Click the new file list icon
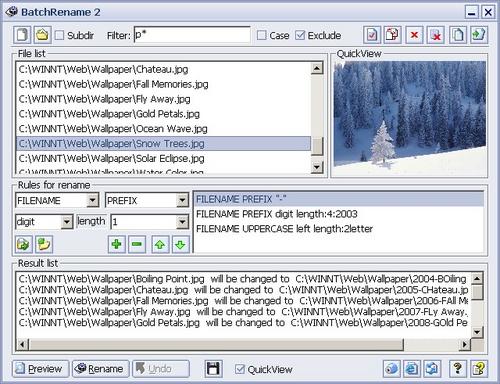Screen dimensions: 500x384 point(22,35)
